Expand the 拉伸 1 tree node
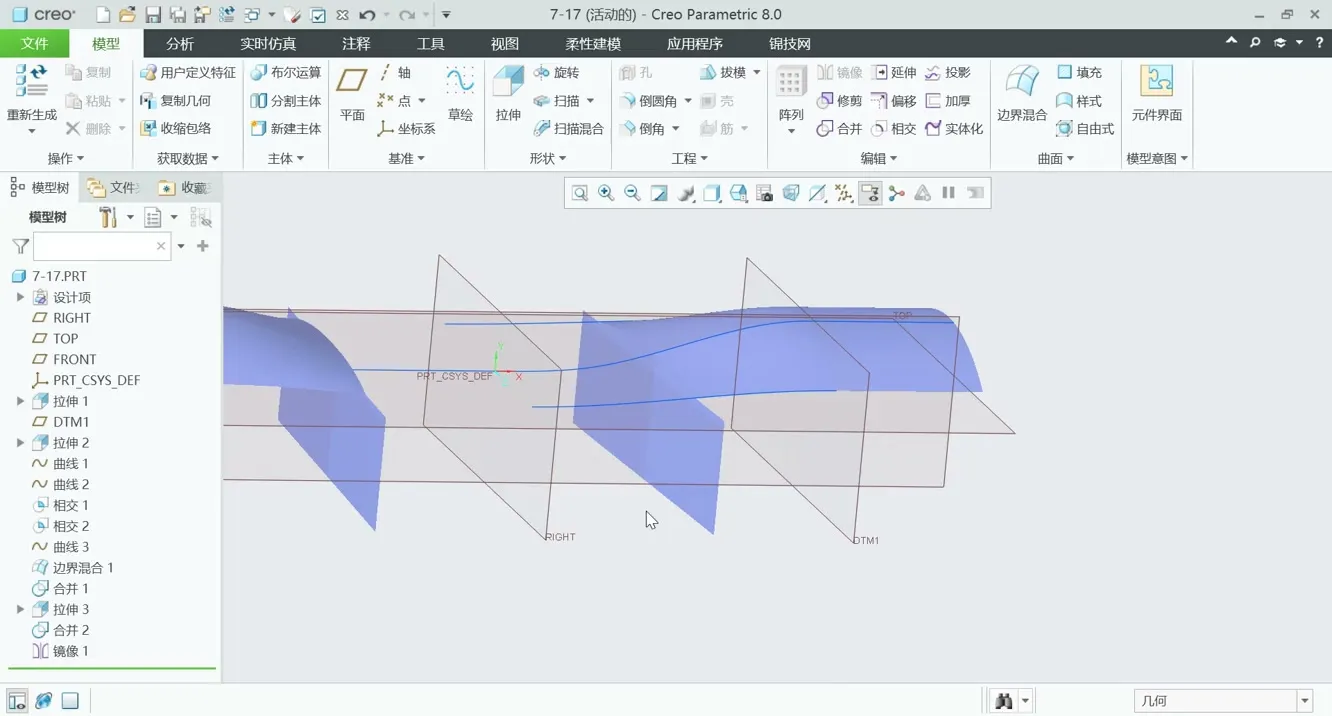This screenshot has height=716, width=1332. (20, 401)
